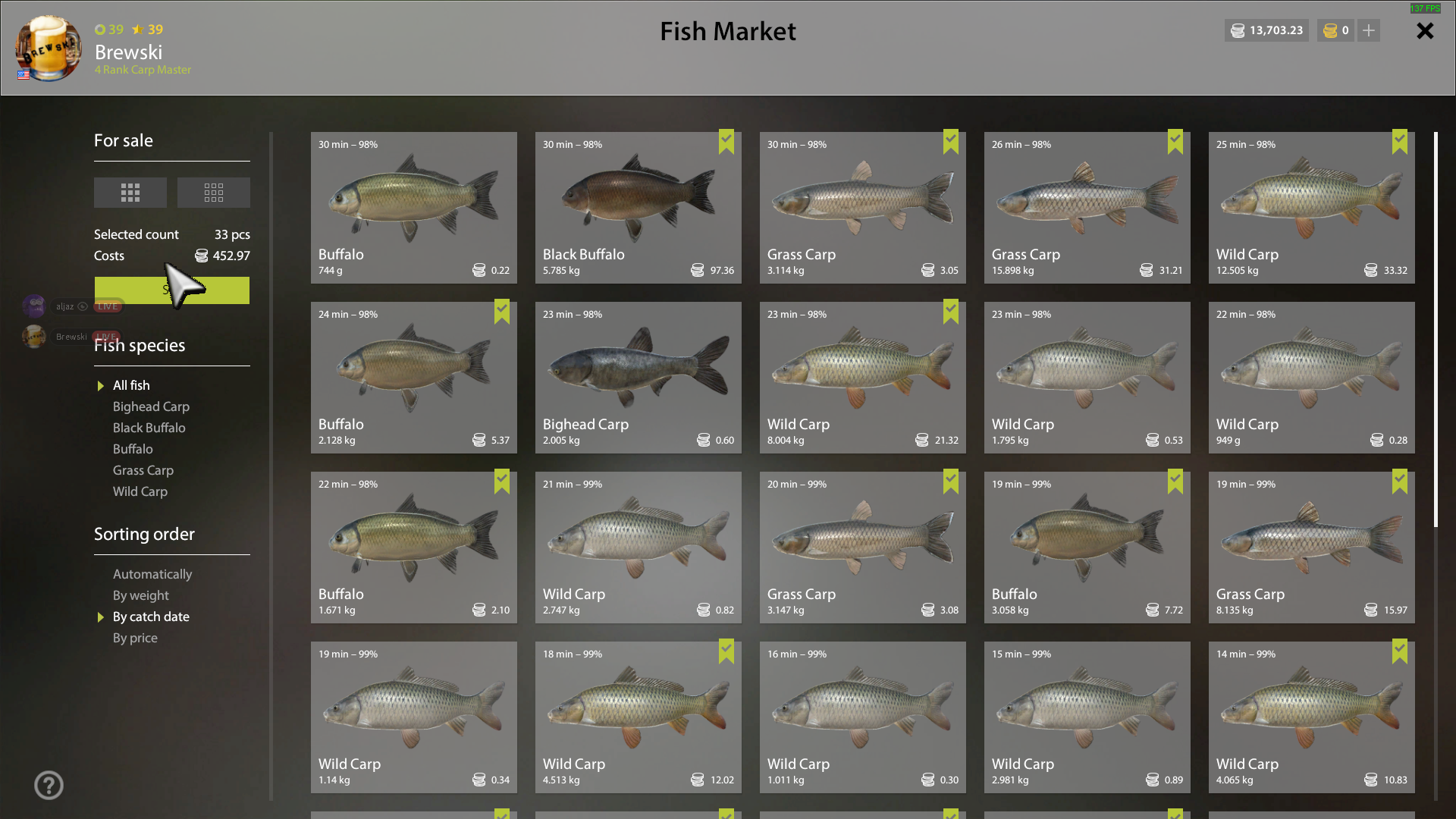1456x819 pixels.
Task: Deselect the Wild Carp 12.505 kg checkmark
Action: coord(1400,141)
